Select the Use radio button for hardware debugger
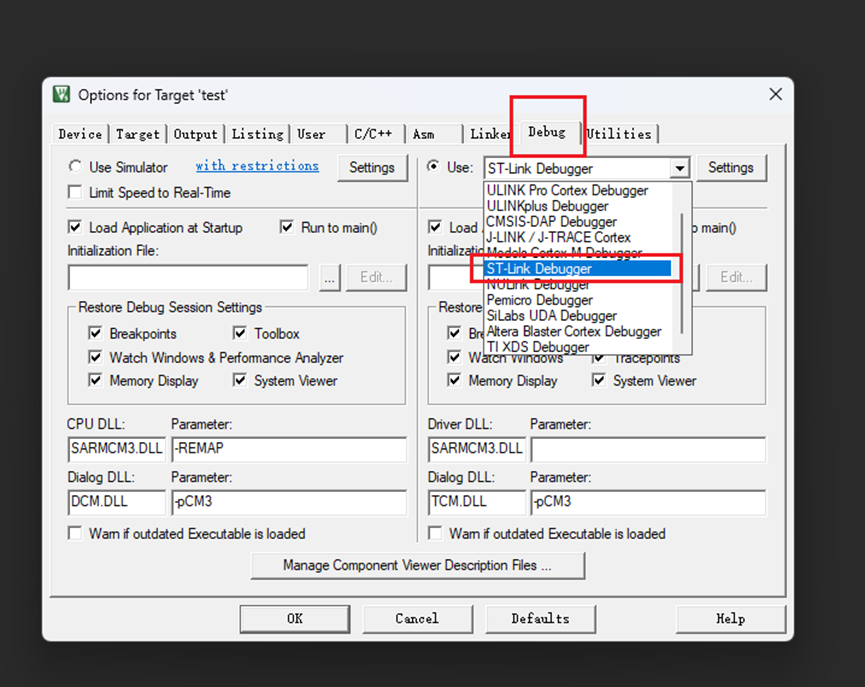Image resolution: width=865 pixels, height=687 pixels. (x=434, y=167)
